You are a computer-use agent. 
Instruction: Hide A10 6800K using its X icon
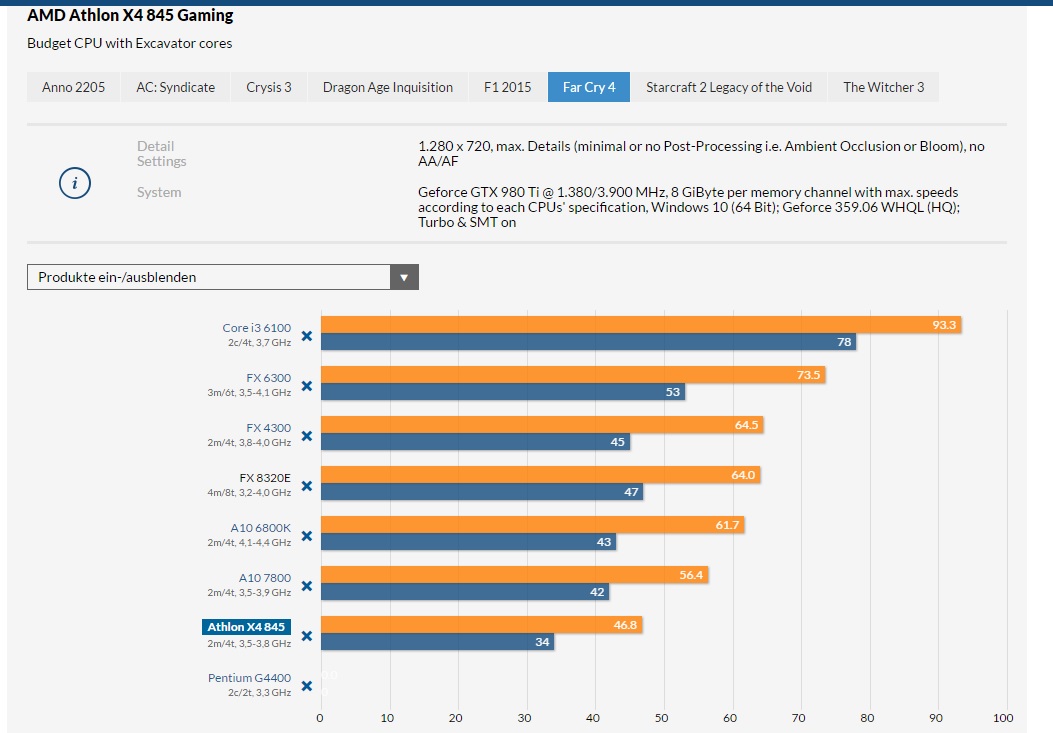[307, 536]
